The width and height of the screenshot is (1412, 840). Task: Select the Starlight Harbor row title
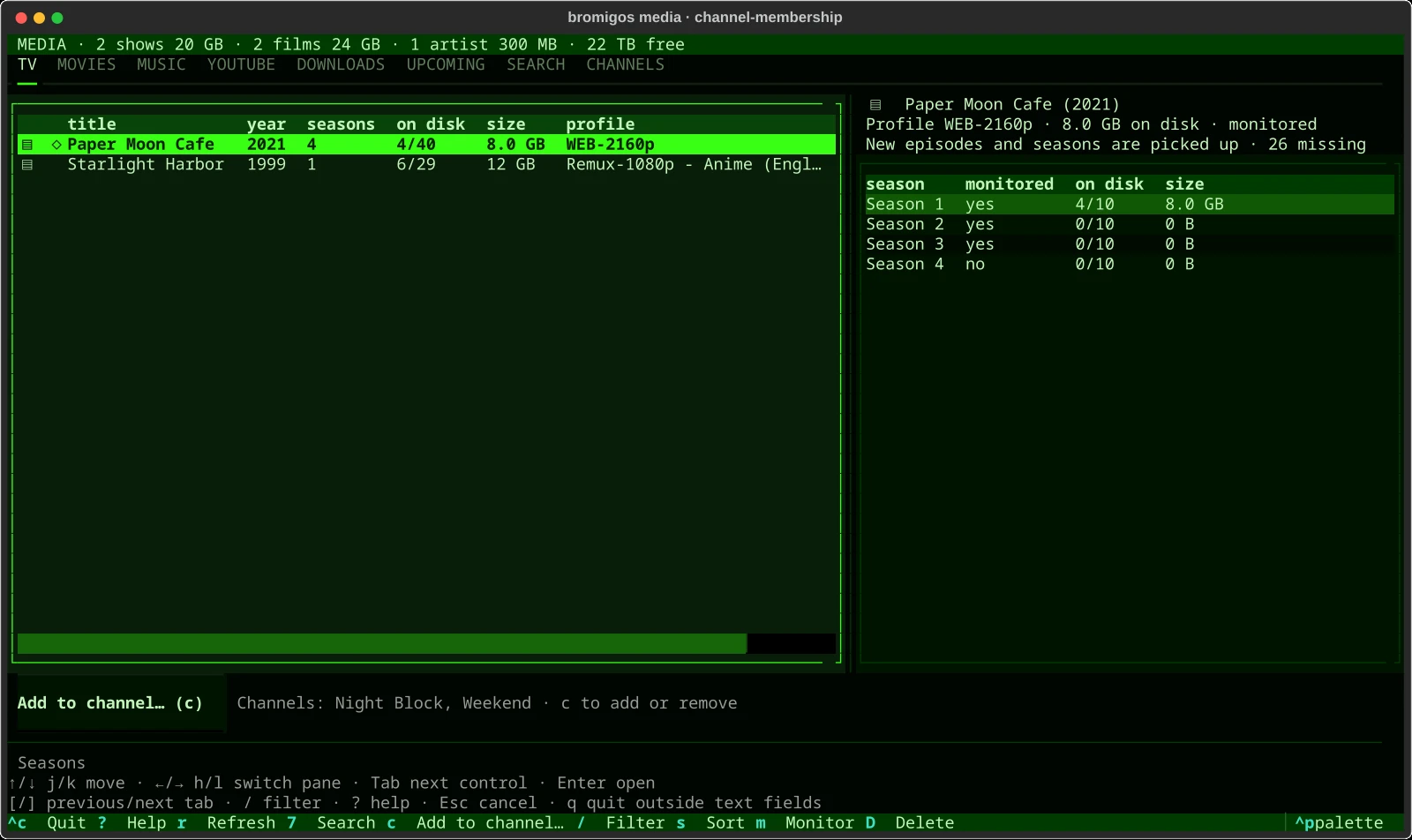click(x=146, y=165)
